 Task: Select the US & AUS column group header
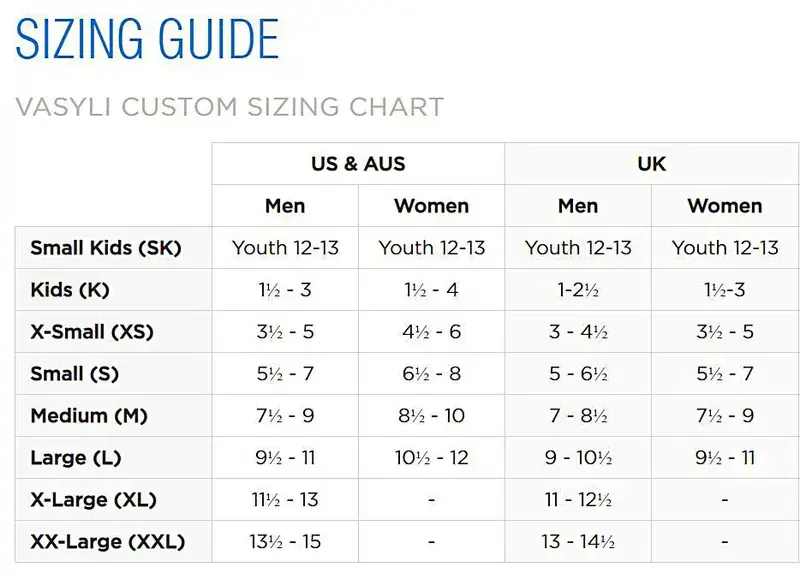pyautogui.click(x=358, y=164)
